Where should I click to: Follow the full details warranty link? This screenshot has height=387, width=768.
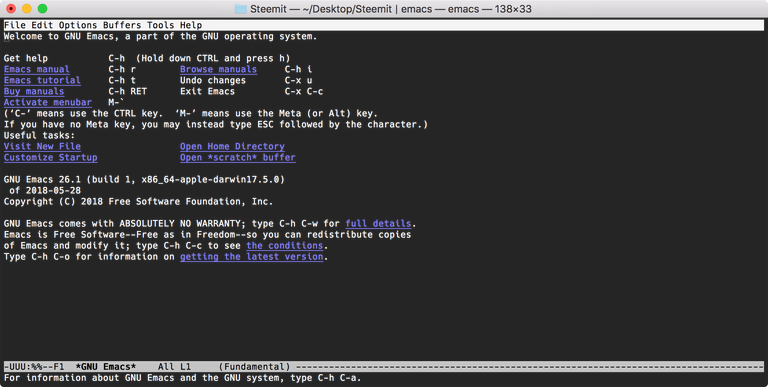[378, 224]
